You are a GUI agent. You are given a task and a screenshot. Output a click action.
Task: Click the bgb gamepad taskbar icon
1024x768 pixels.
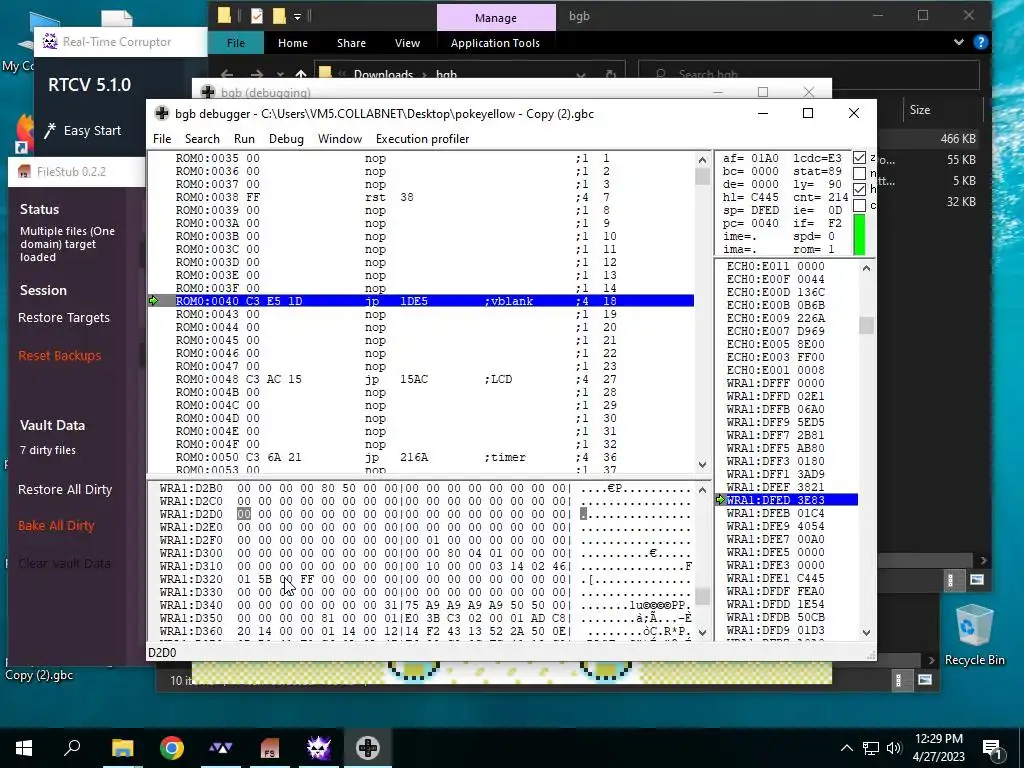[368, 748]
